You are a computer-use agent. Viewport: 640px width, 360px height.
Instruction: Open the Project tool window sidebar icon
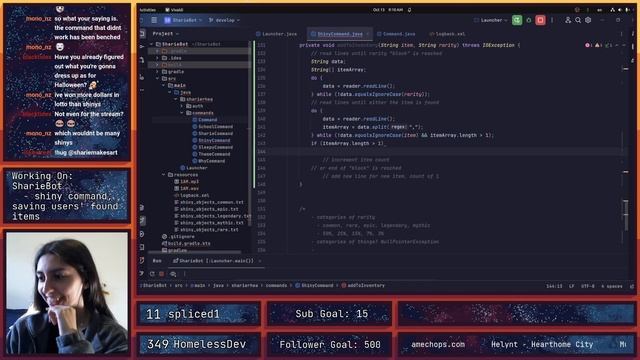coord(142,34)
